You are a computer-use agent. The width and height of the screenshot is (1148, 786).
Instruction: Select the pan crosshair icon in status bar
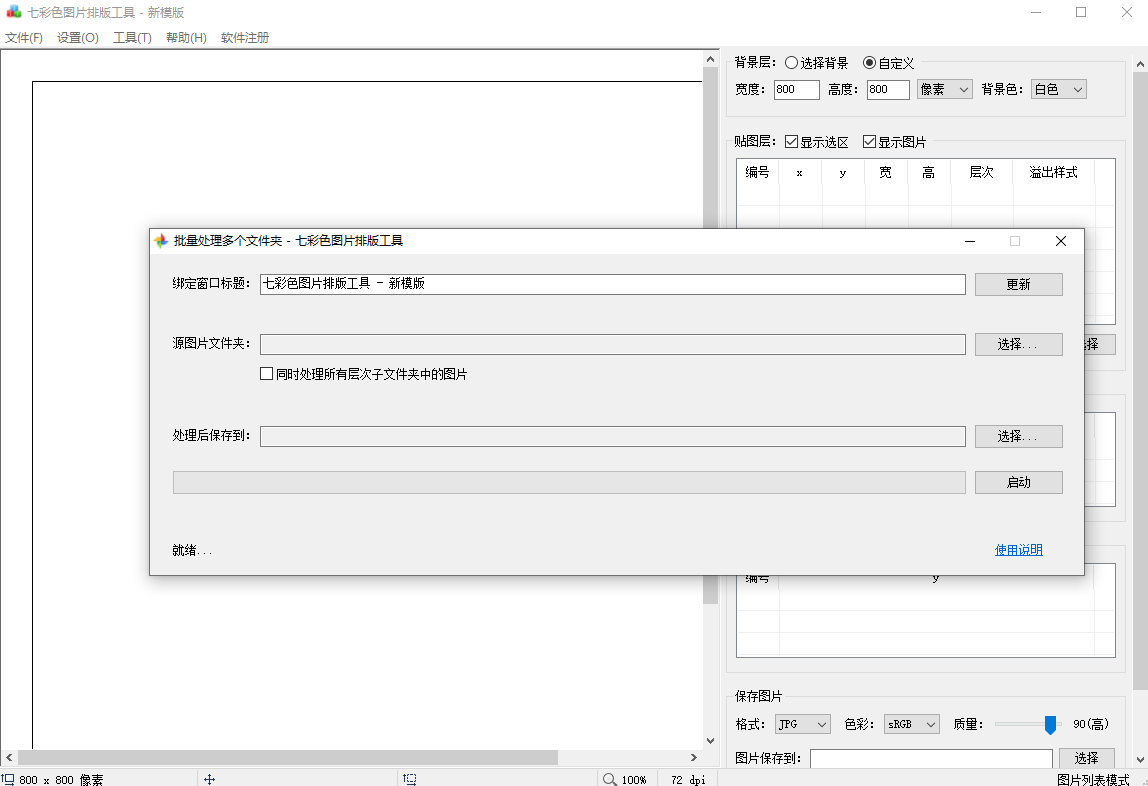tap(210, 778)
